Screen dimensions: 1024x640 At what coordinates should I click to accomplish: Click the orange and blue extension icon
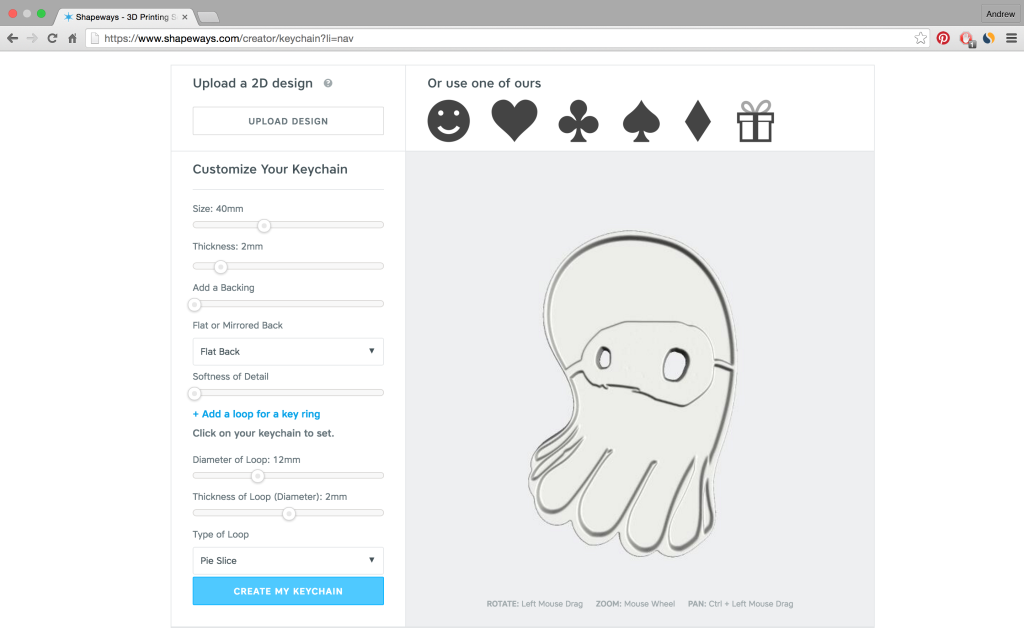coord(989,38)
